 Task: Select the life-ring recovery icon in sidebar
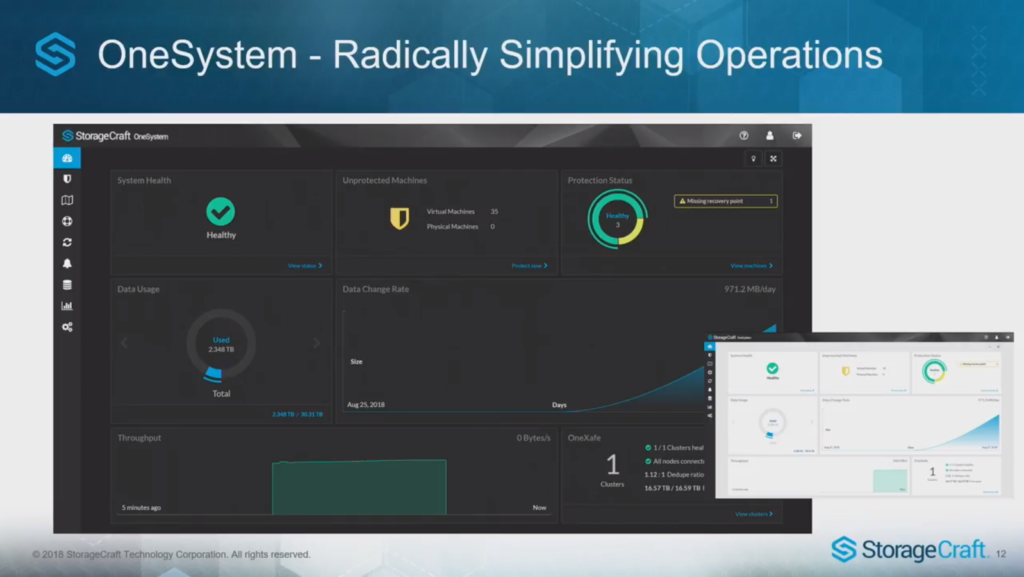[x=67, y=221]
